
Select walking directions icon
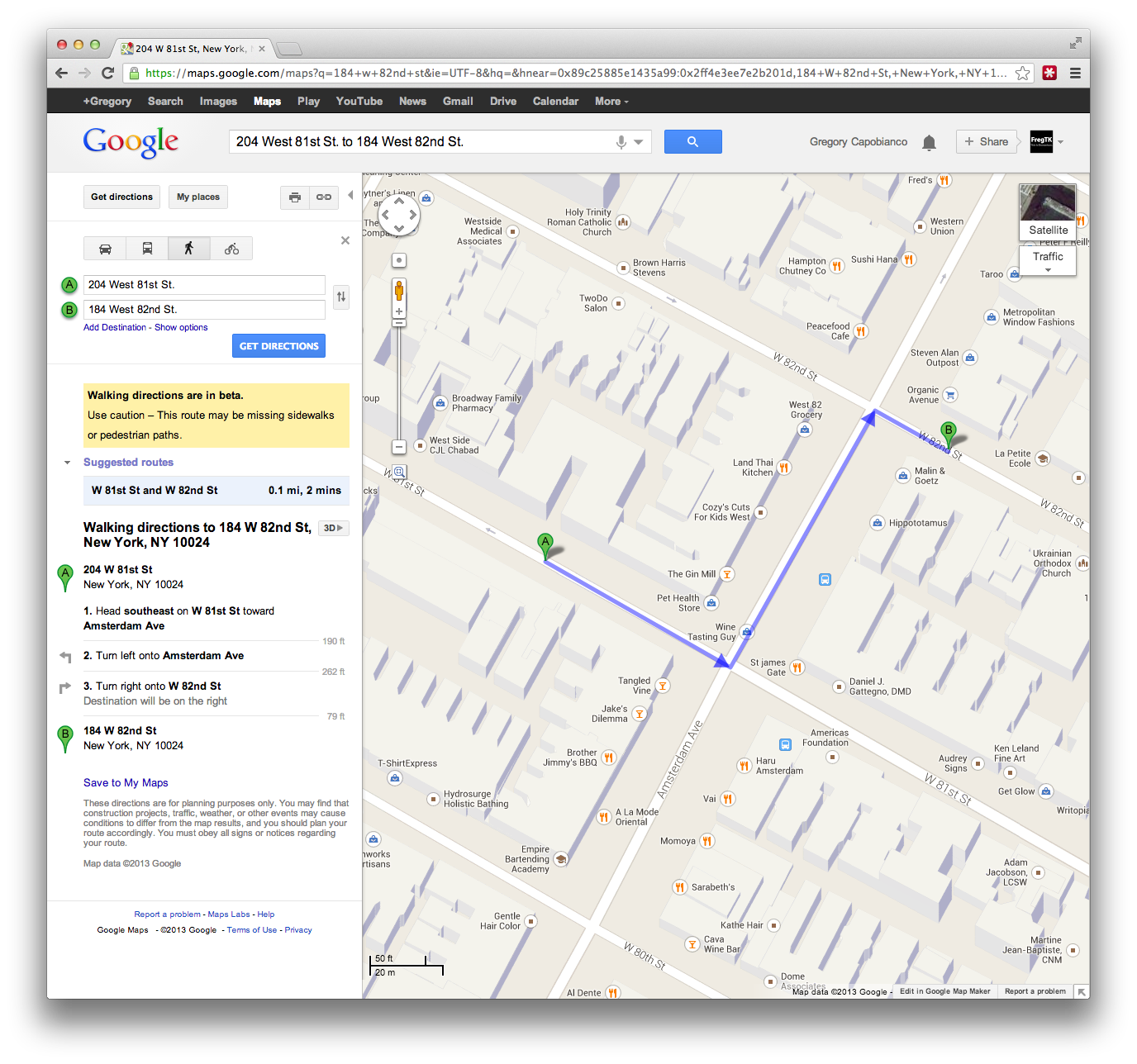click(x=189, y=249)
